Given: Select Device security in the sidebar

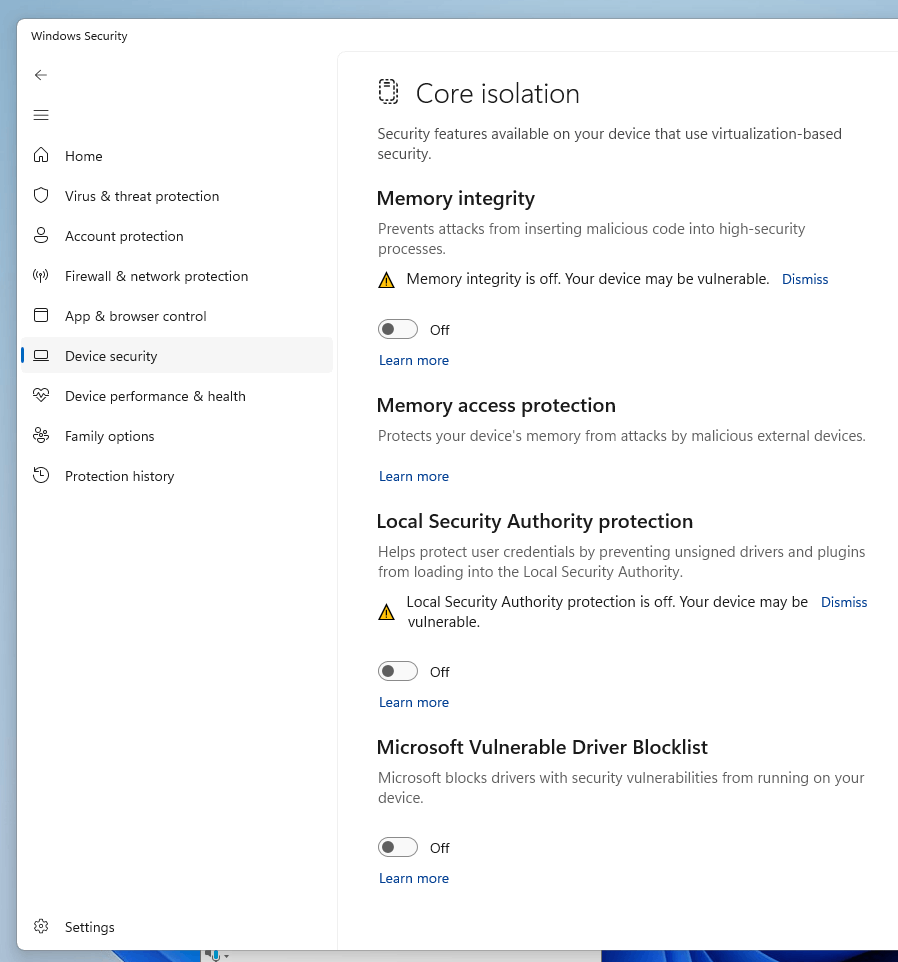Looking at the screenshot, I should tap(177, 356).
